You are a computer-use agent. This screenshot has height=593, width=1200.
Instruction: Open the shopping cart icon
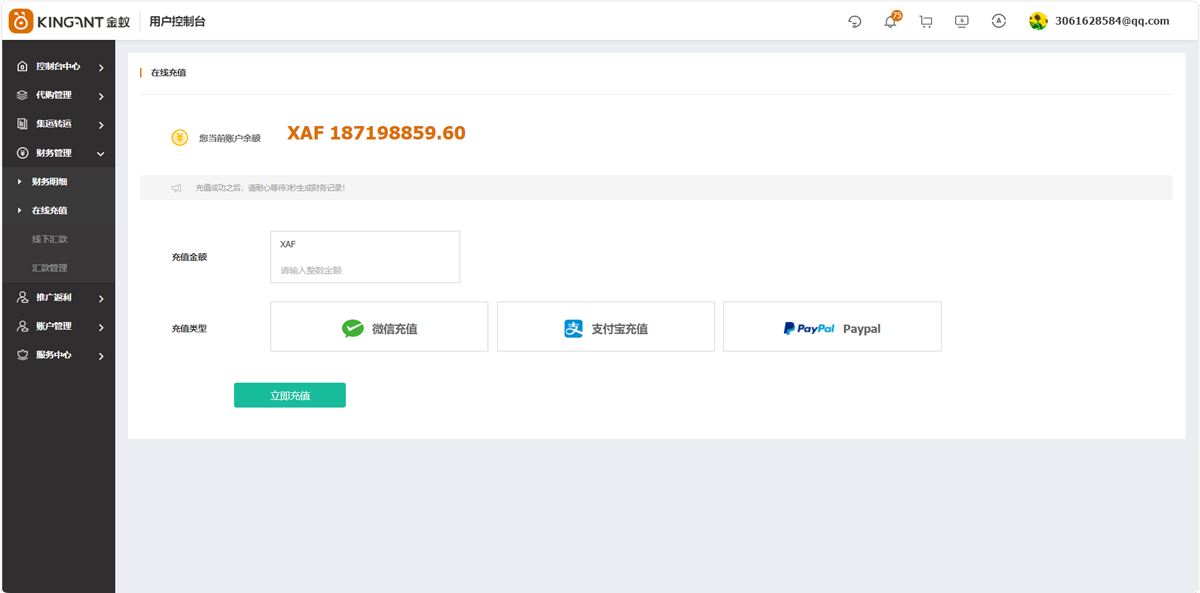point(926,21)
